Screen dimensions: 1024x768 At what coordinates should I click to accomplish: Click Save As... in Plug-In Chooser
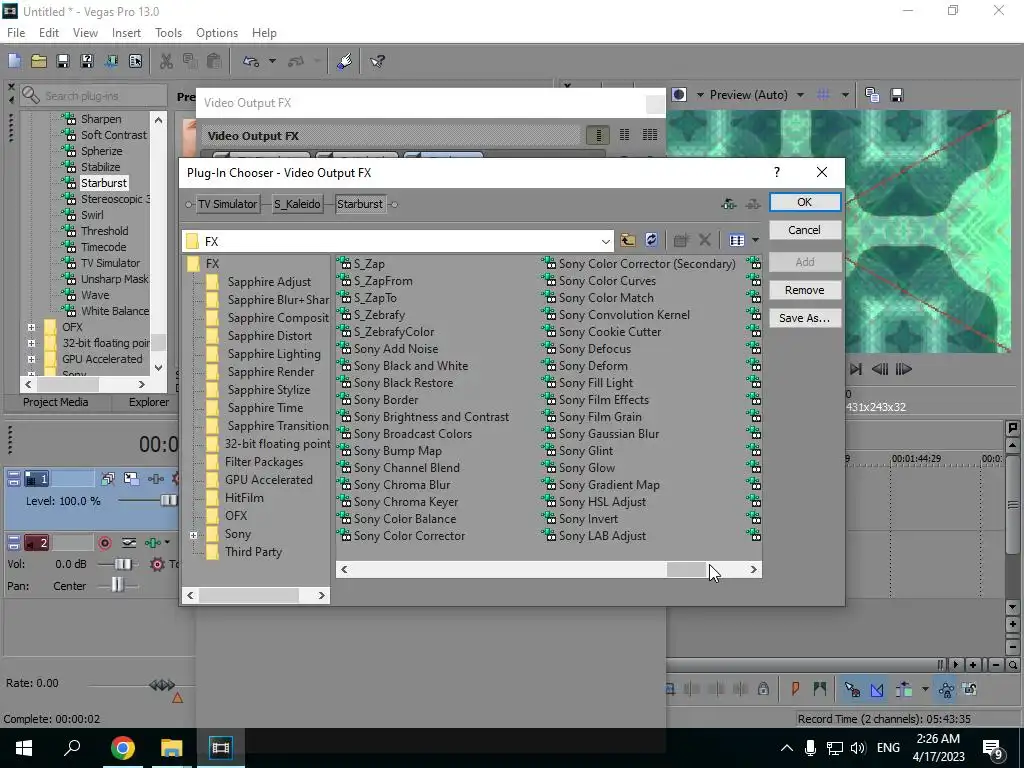(x=805, y=318)
